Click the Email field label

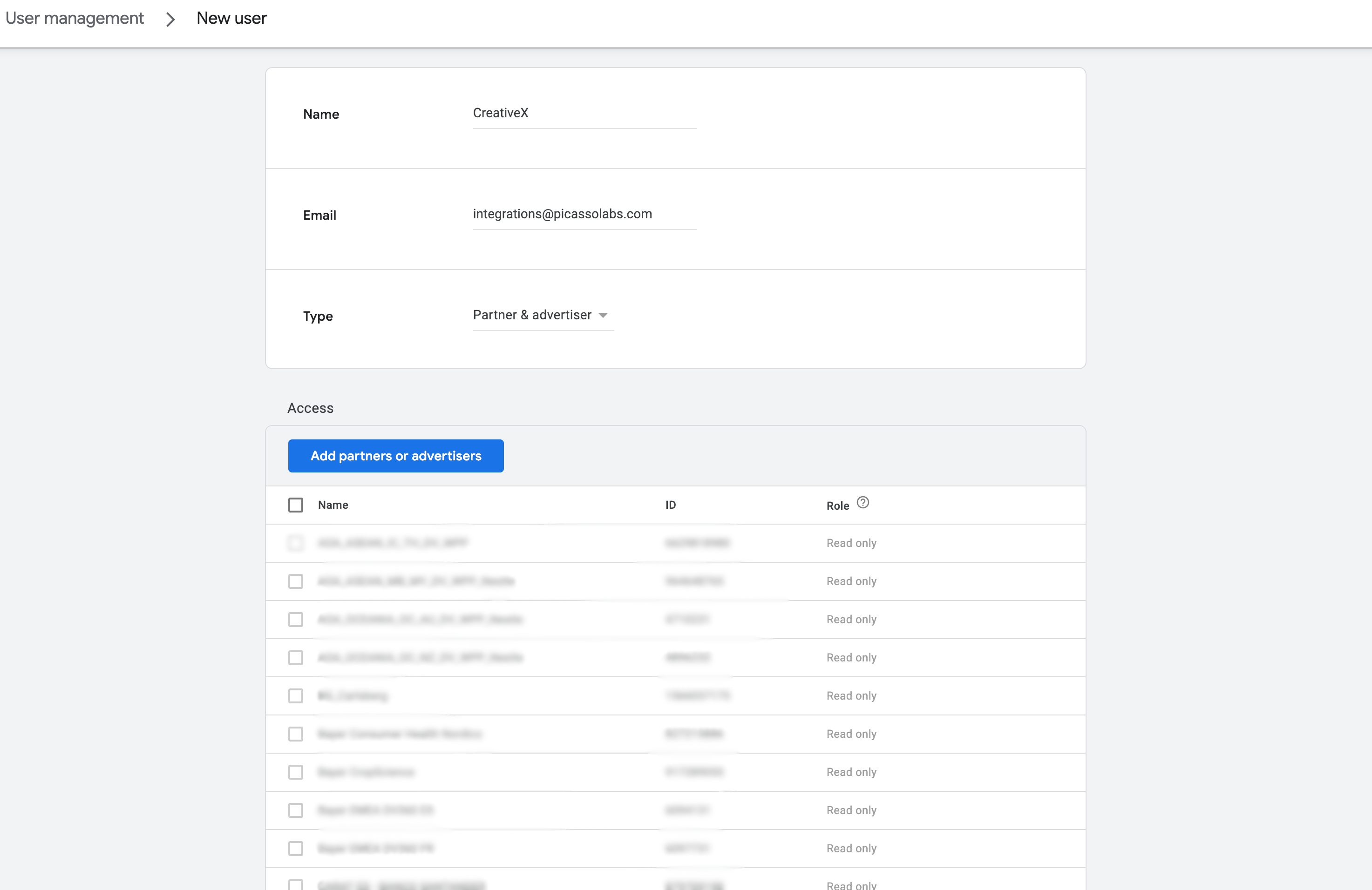tap(319, 216)
